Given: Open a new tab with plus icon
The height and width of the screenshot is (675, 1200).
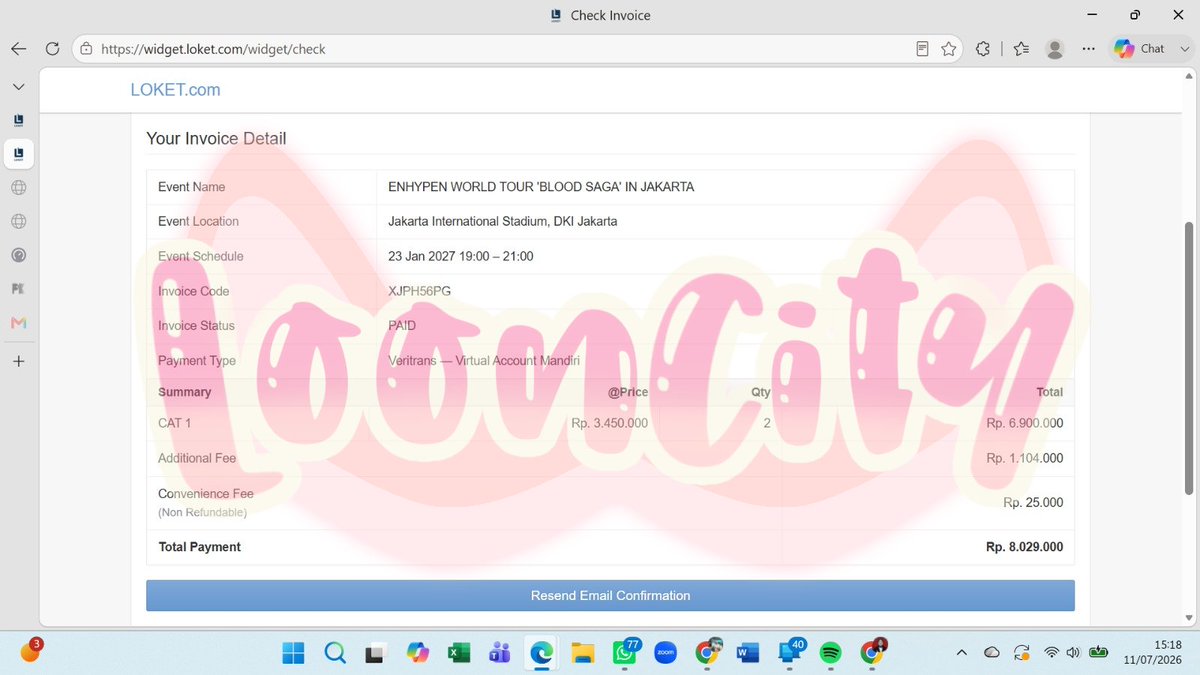Looking at the screenshot, I should [x=18, y=361].
